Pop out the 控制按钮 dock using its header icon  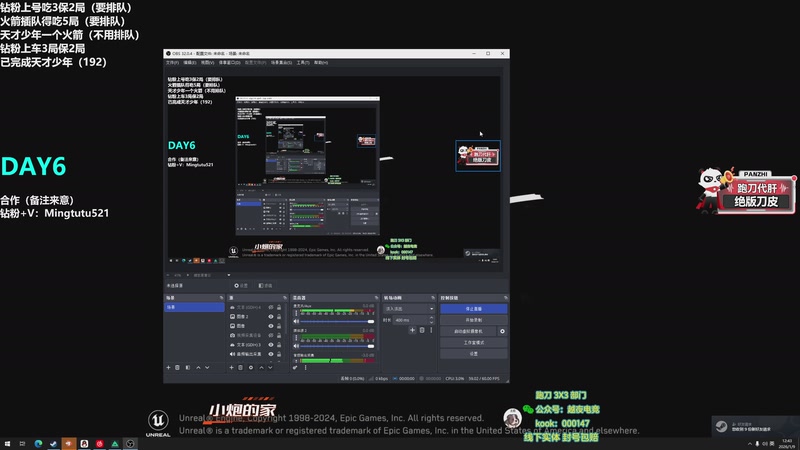pos(506,298)
